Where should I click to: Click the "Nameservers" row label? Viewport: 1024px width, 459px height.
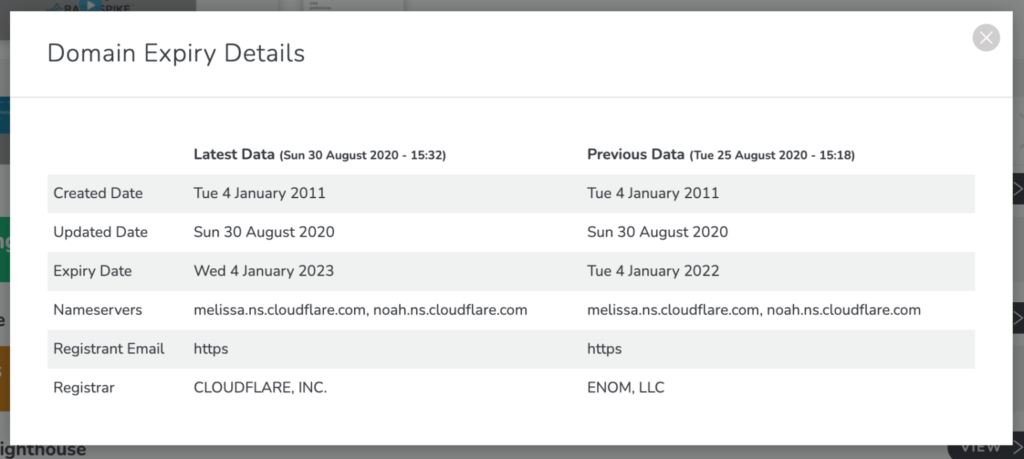[96, 310]
